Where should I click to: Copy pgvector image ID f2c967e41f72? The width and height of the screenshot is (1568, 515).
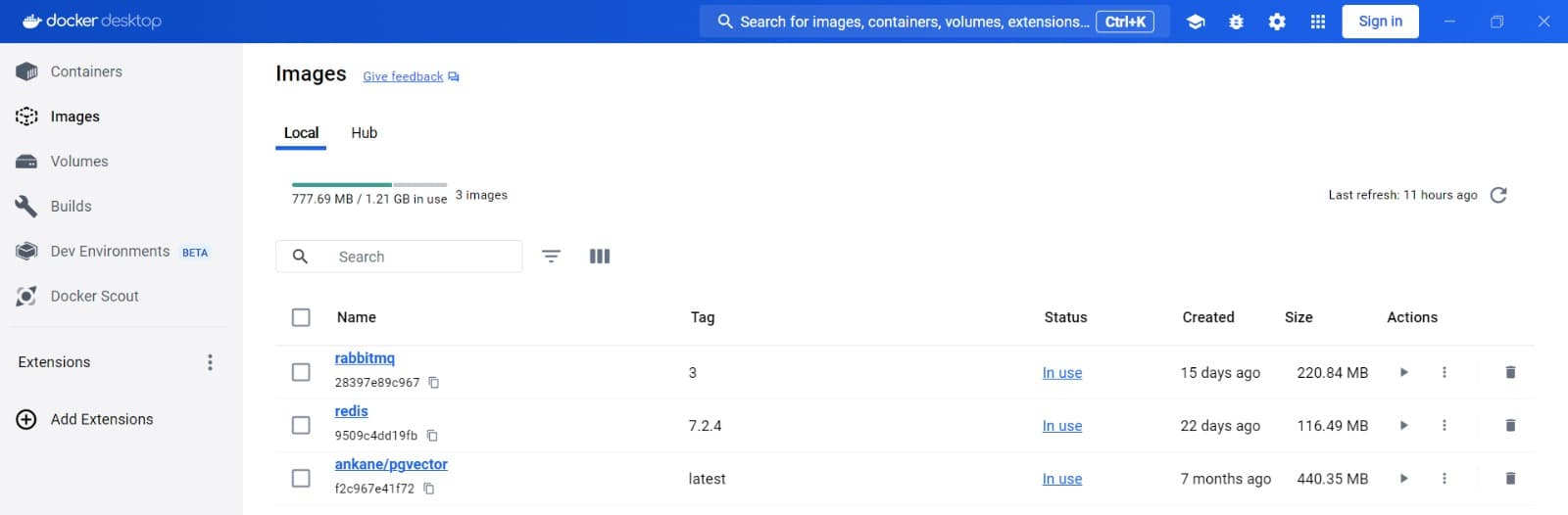pyautogui.click(x=429, y=489)
